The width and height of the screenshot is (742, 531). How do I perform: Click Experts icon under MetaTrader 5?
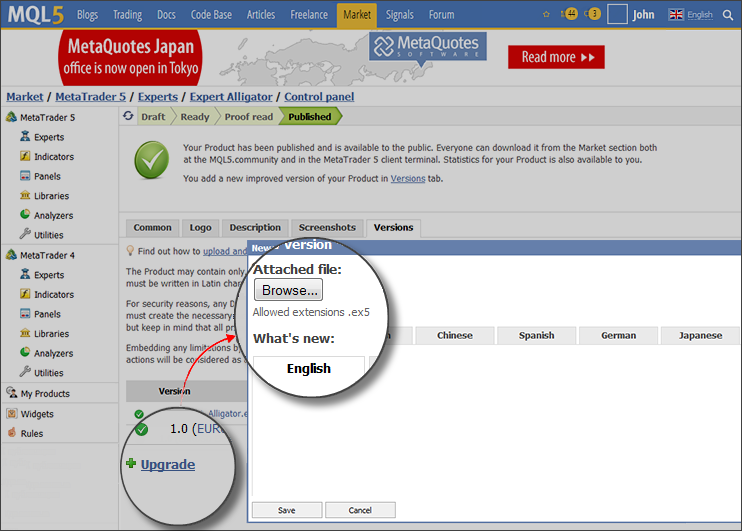[x=25, y=136]
